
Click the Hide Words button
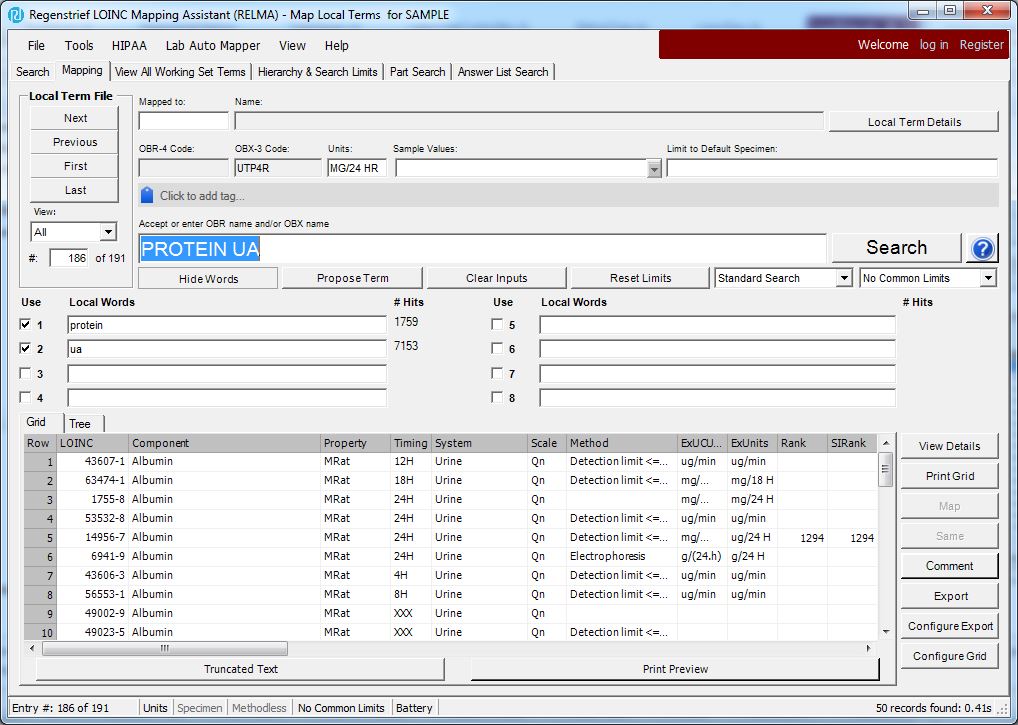click(x=208, y=278)
